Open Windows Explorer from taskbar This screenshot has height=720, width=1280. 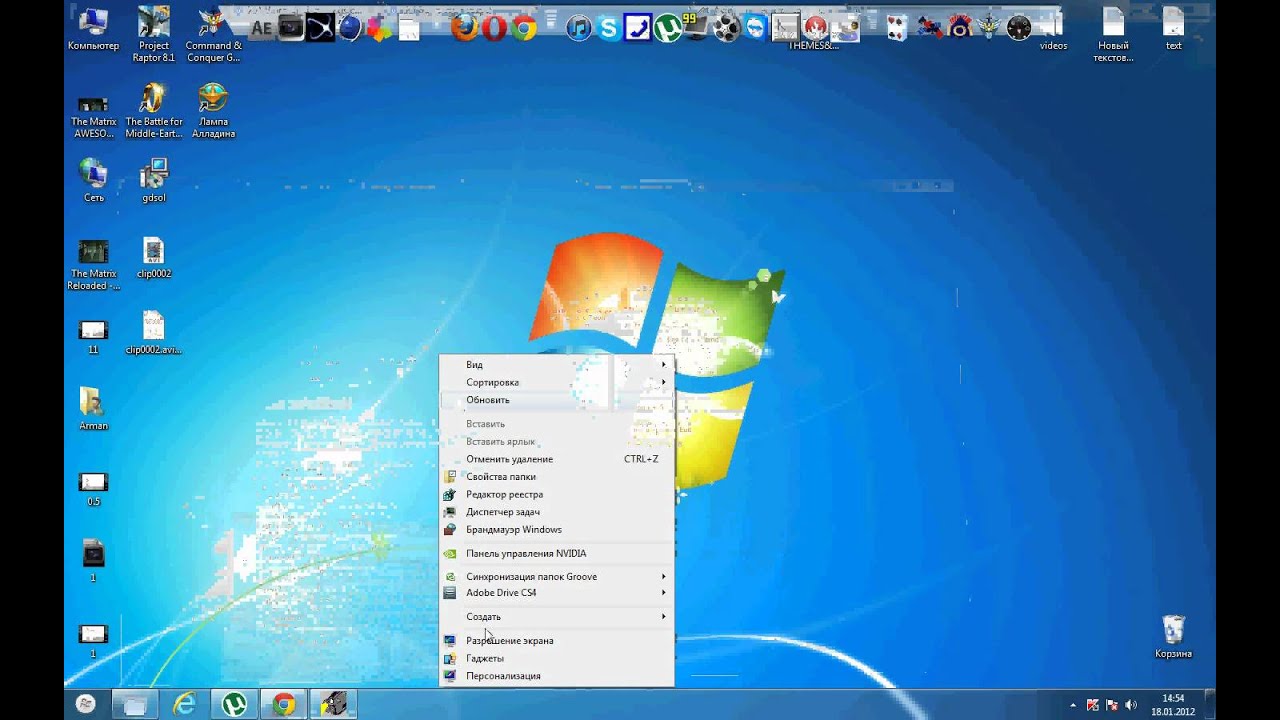coord(135,704)
